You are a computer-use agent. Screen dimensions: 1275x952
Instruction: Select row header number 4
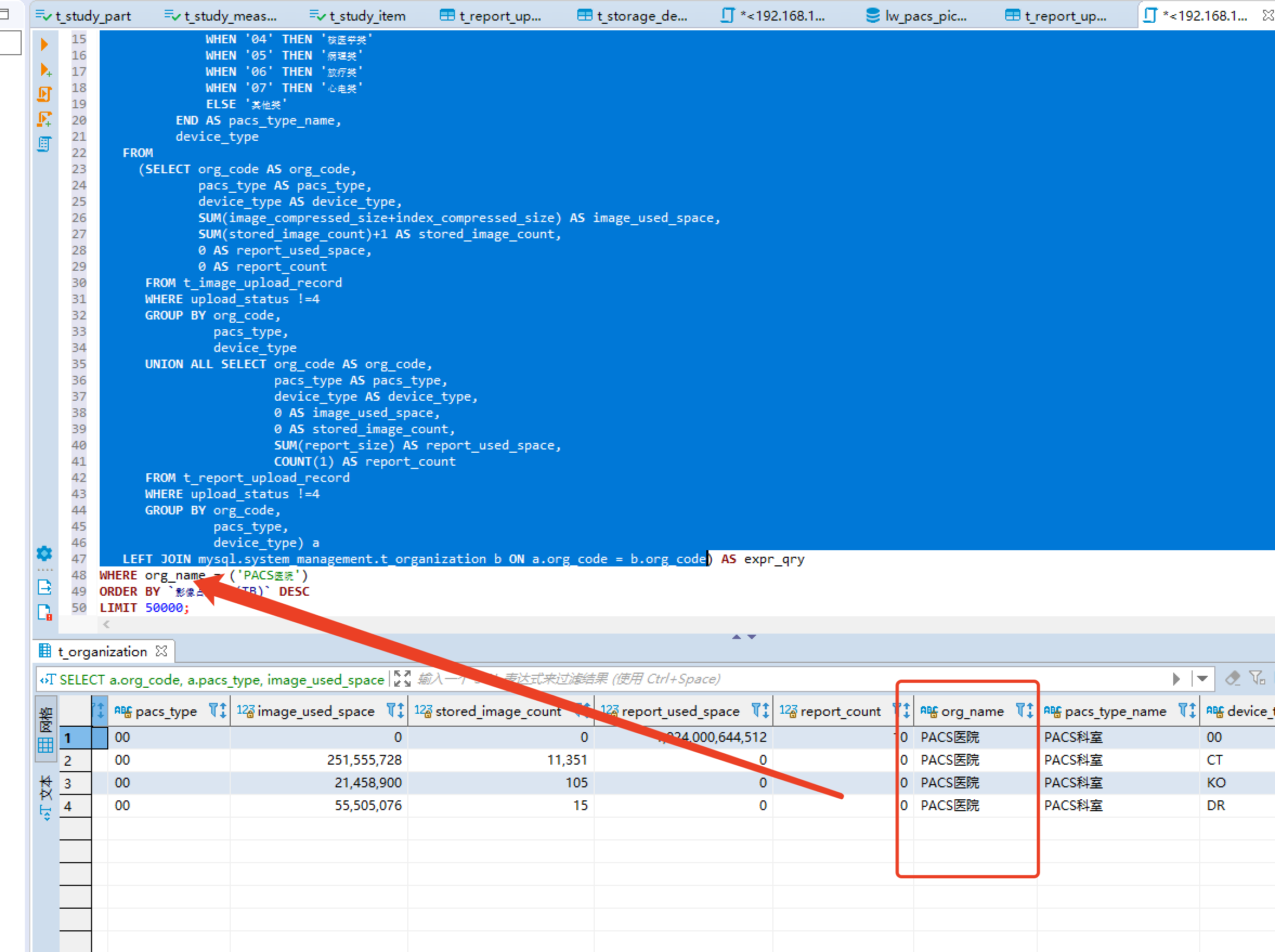point(75,806)
